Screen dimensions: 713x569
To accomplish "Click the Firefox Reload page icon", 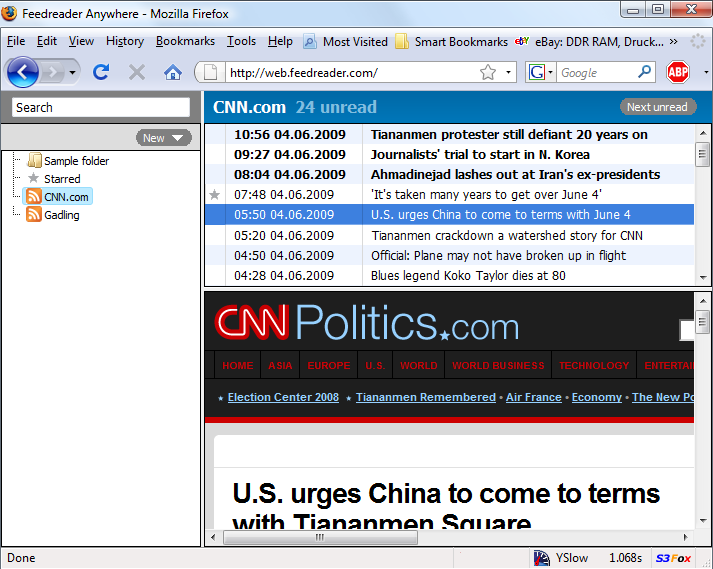I will pos(101,72).
